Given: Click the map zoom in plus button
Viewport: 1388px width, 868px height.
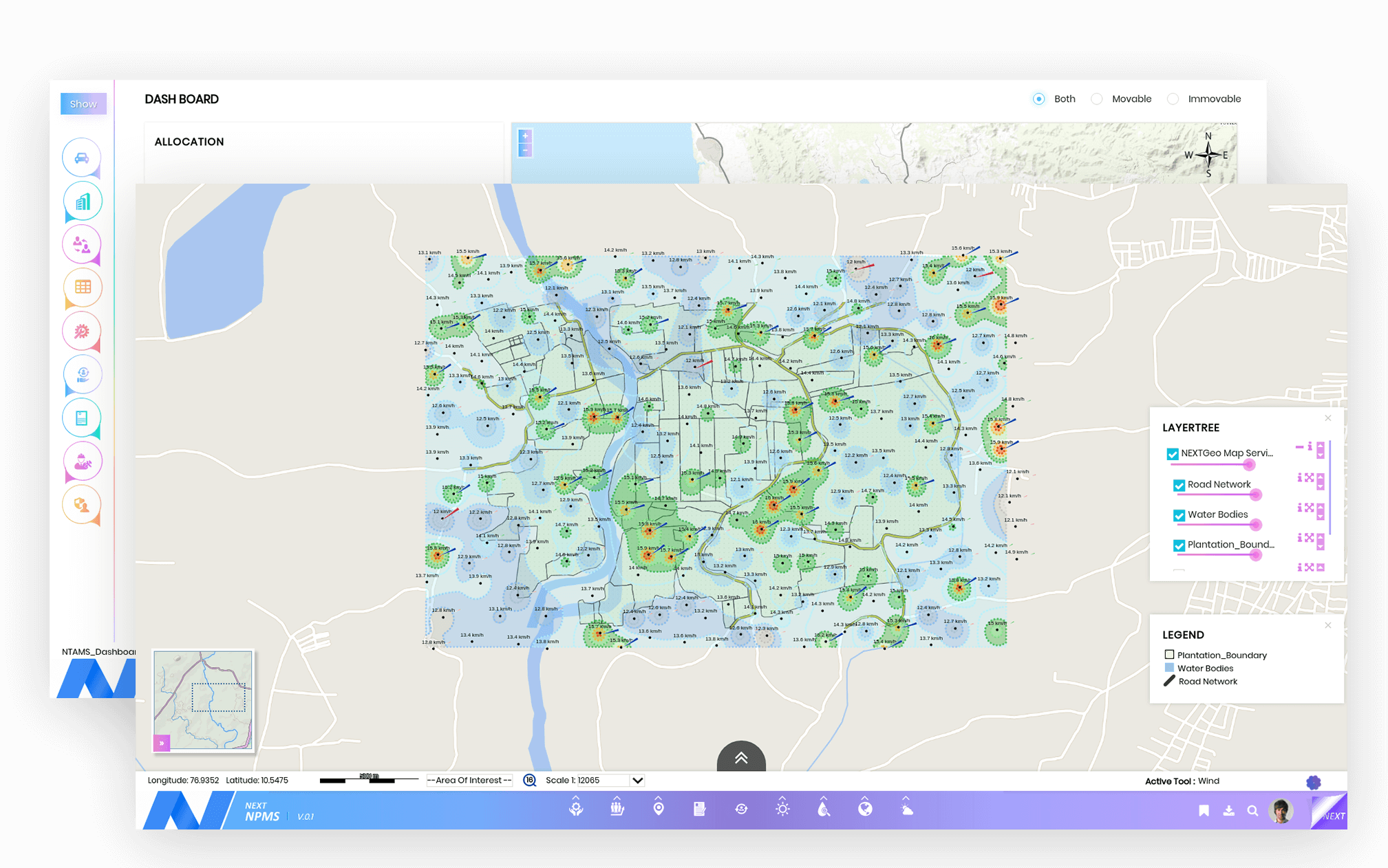Looking at the screenshot, I should point(525,136).
